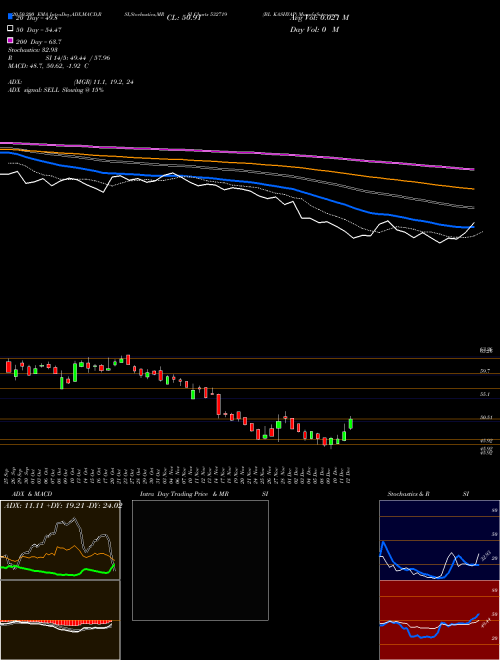Click the 50.51 price axis label
Viewport: 500px width, 660px height.
click(487, 417)
